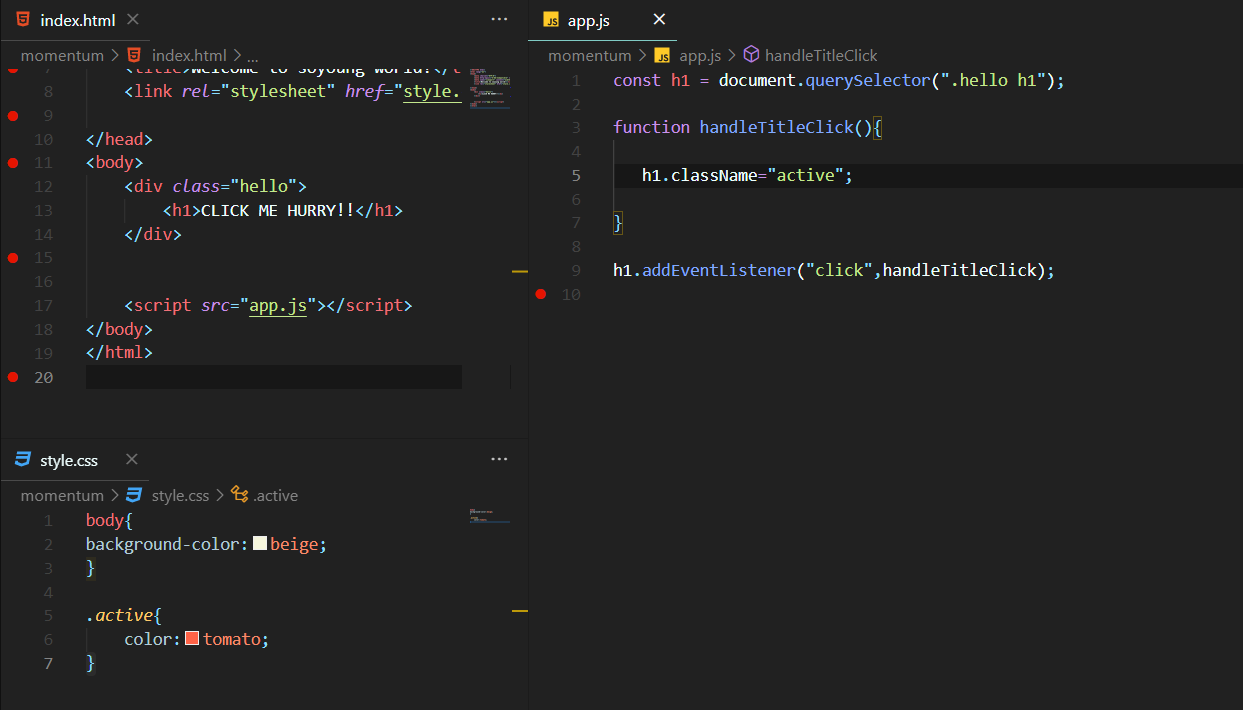Click momentum breadcrumb in index.html editor
The width and height of the screenshot is (1243, 710).
coord(62,55)
